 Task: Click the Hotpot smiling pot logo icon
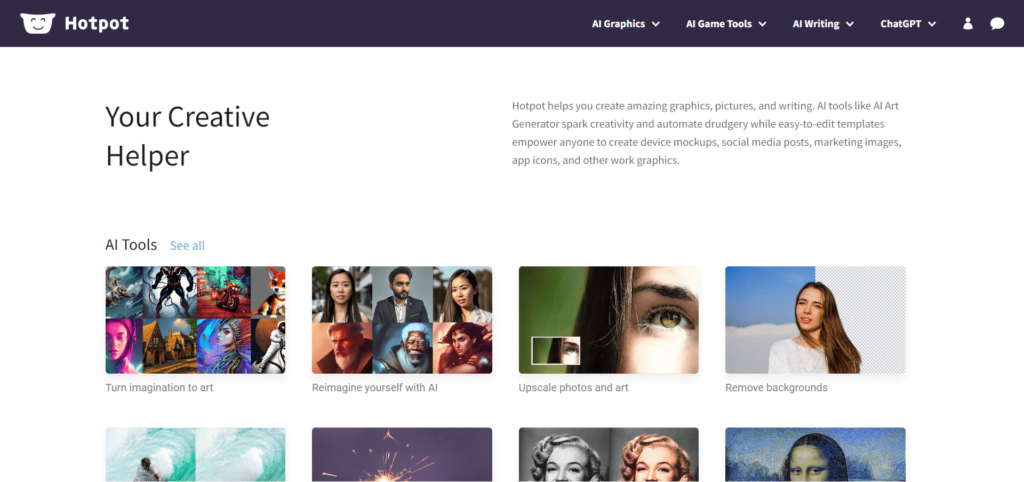(x=37, y=24)
